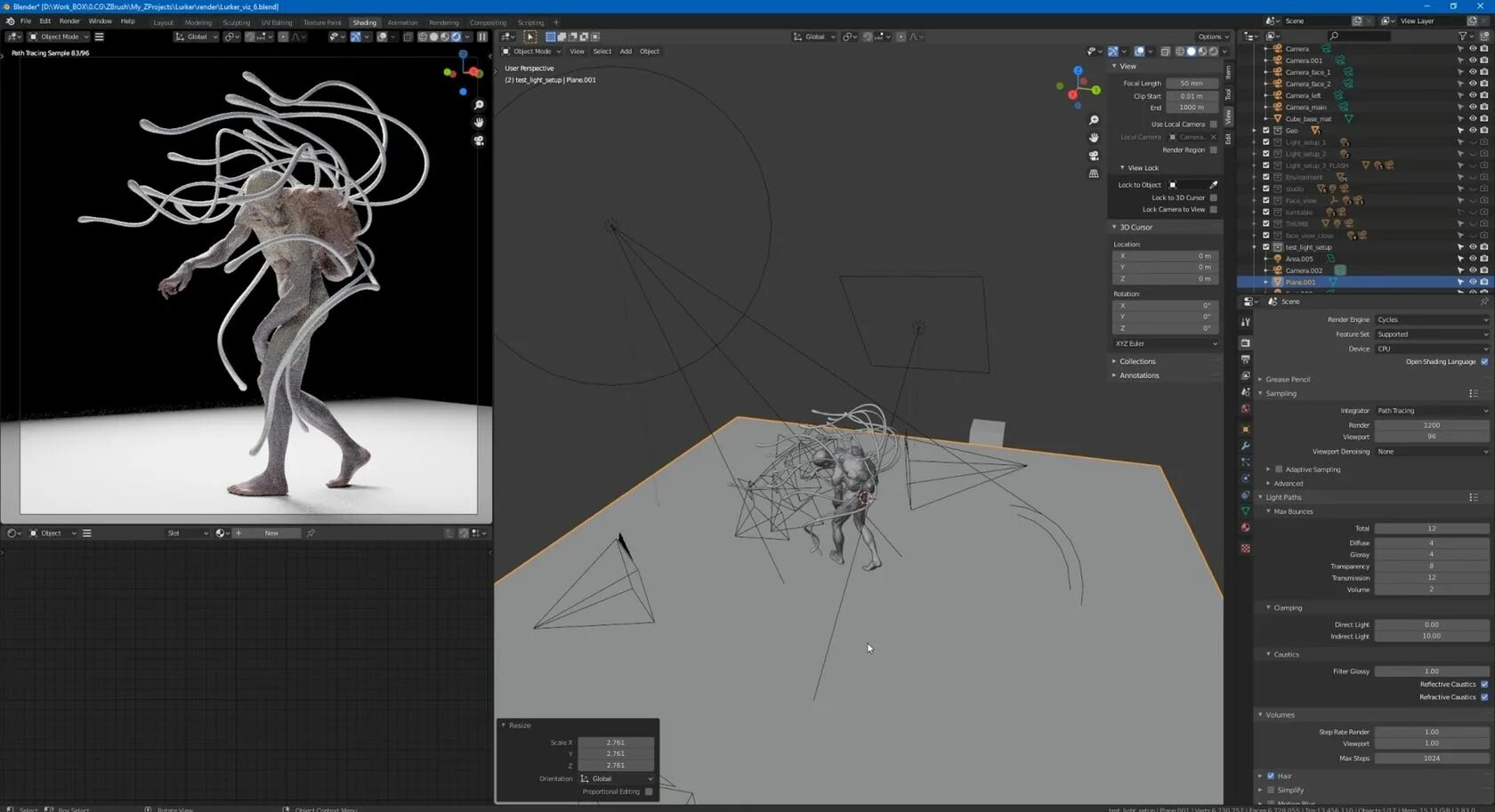Open the Material properties tab icon
The image size is (1495, 812).
1245,528
